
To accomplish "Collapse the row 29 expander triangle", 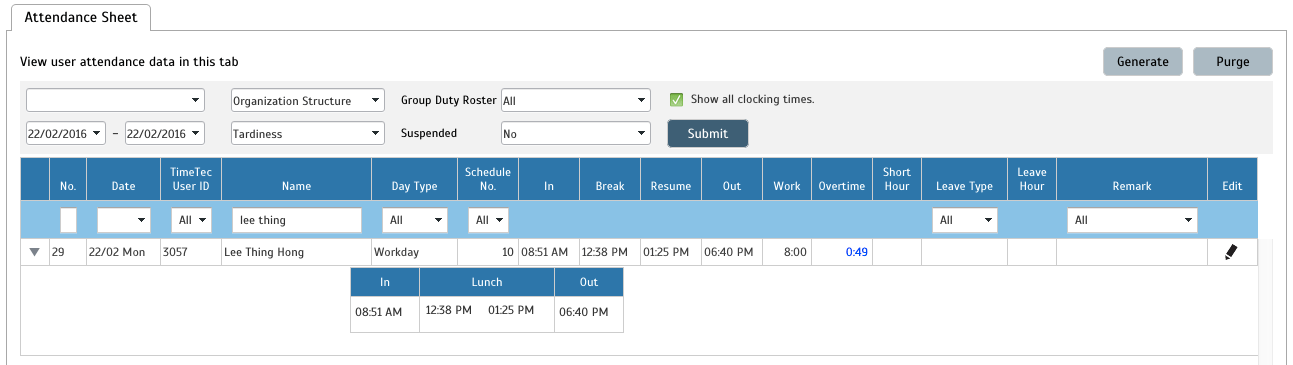I will (35, 252).
